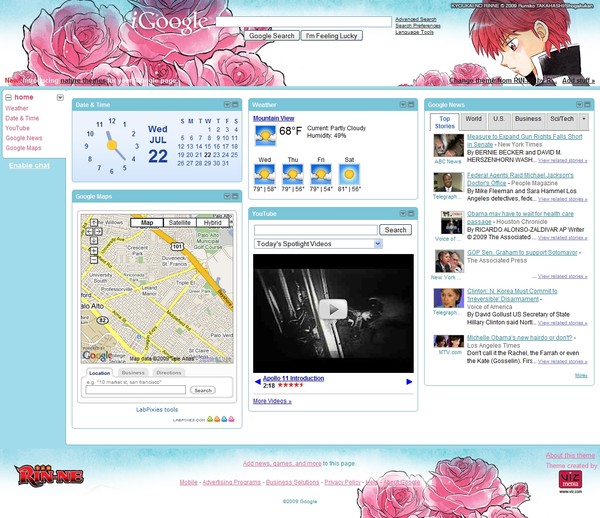Pan the map down with arrow control
The width and height of the screenshot is (600, 518).
[94, 240]
